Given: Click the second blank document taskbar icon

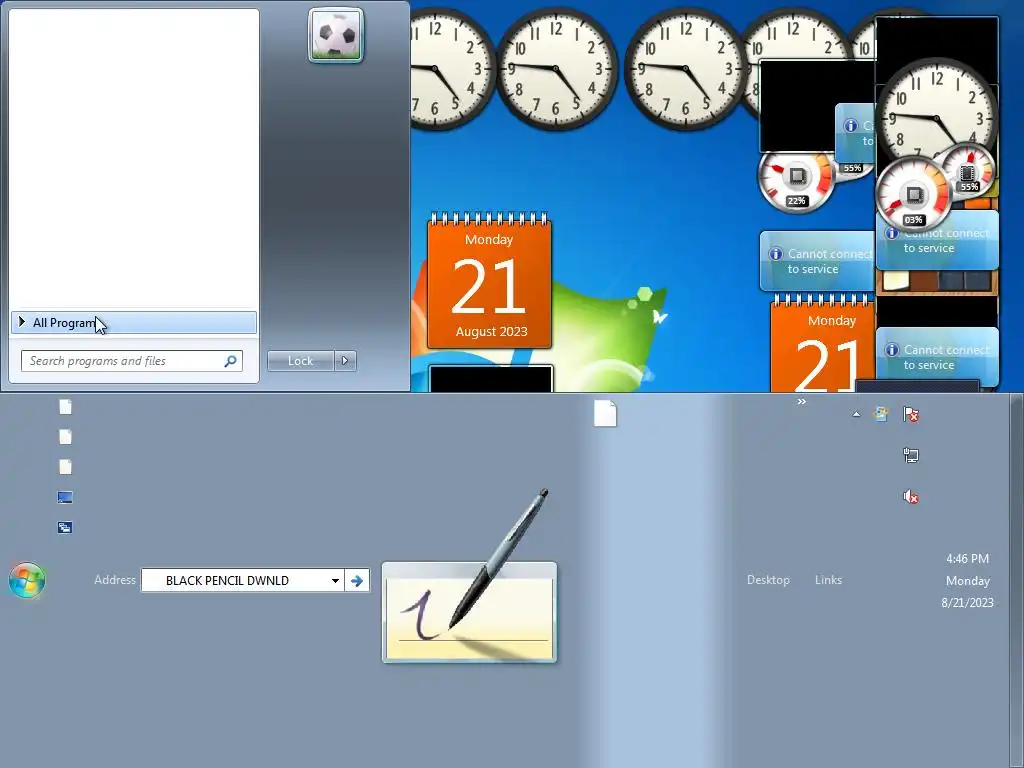Looking at the screenshot, I should tap(65, 437).
